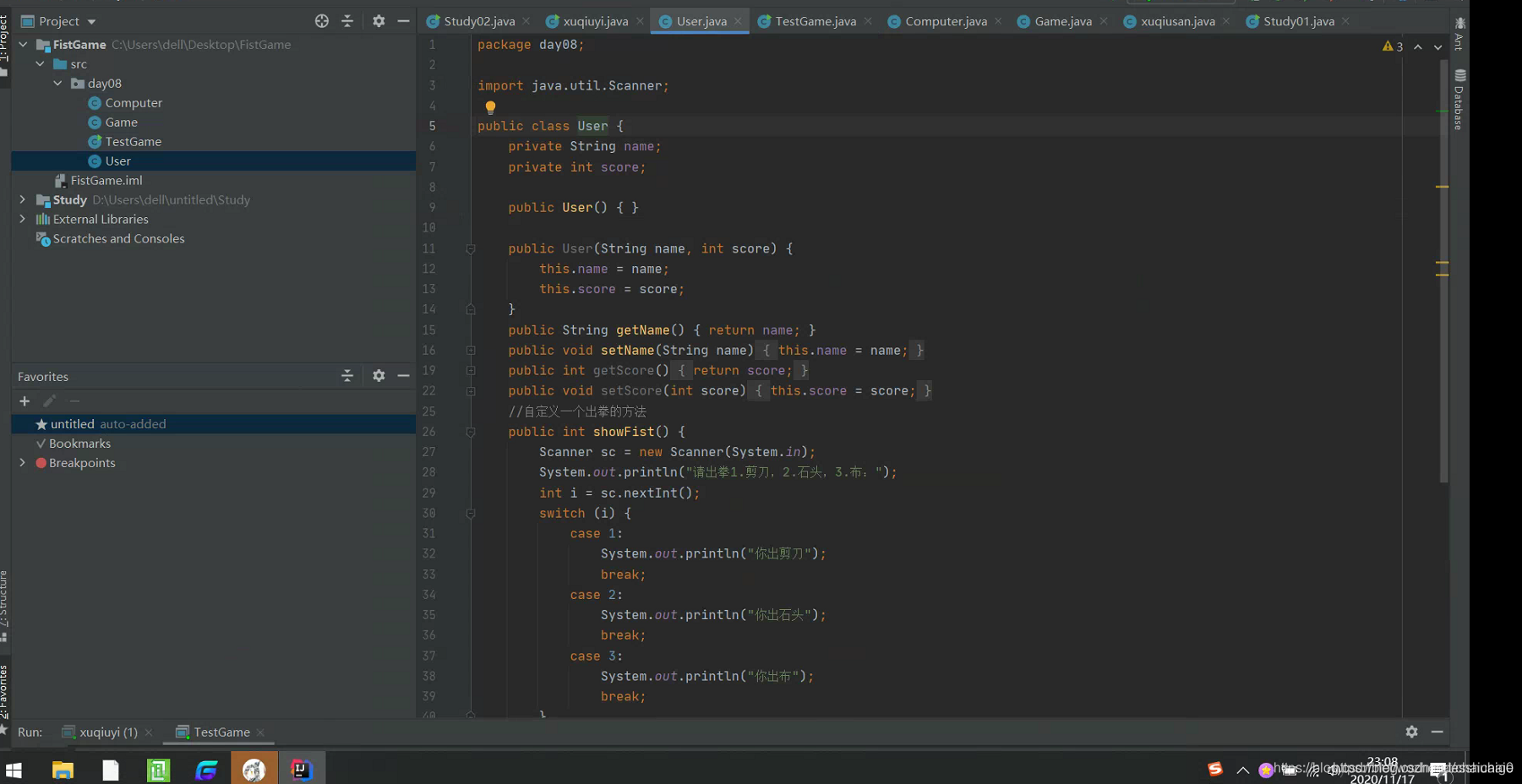Collapse all in Project panel toolbar
1522x784 pixels.
click(347, 21)
